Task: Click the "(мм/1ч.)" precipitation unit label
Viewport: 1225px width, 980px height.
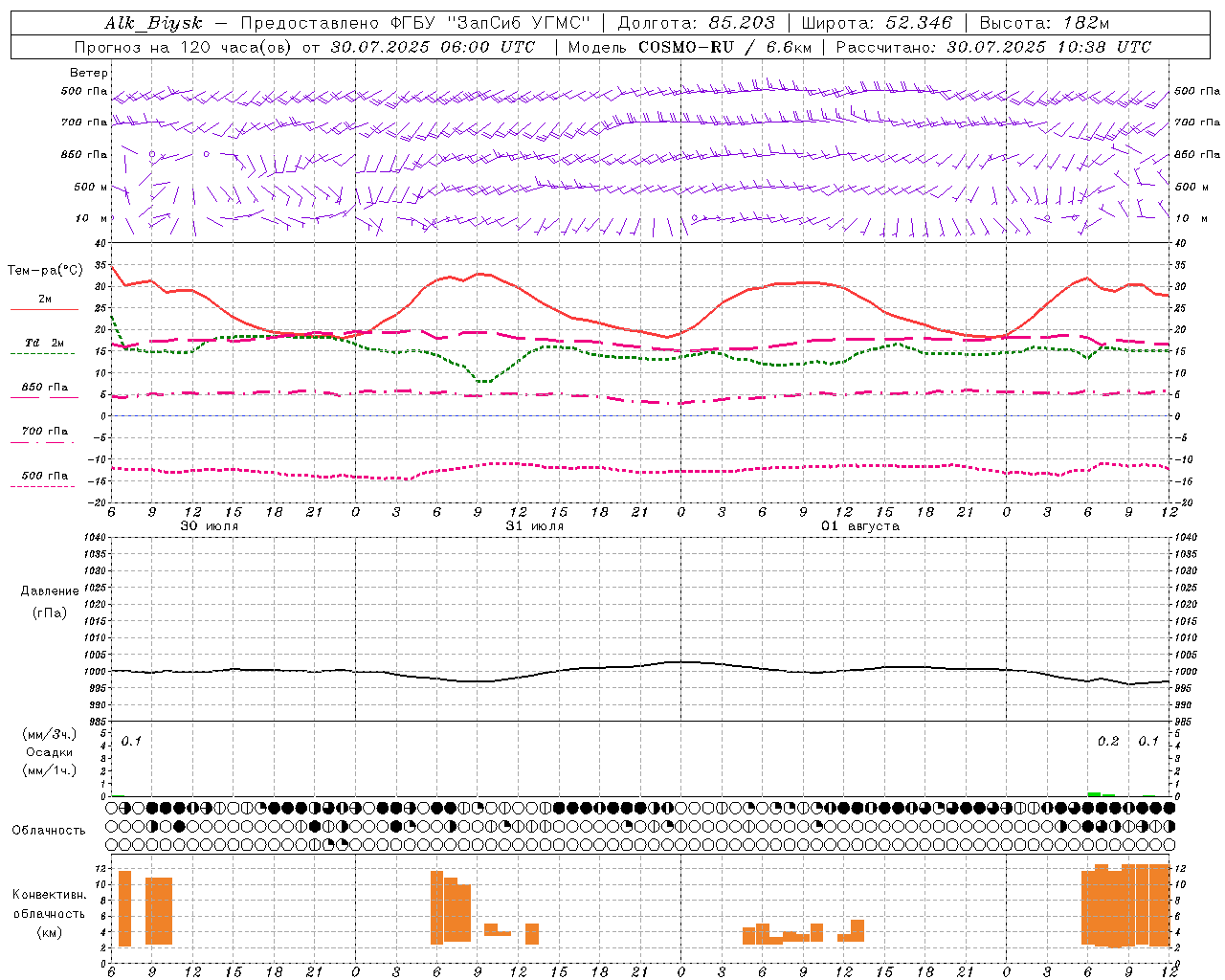Action: point(50,770)
